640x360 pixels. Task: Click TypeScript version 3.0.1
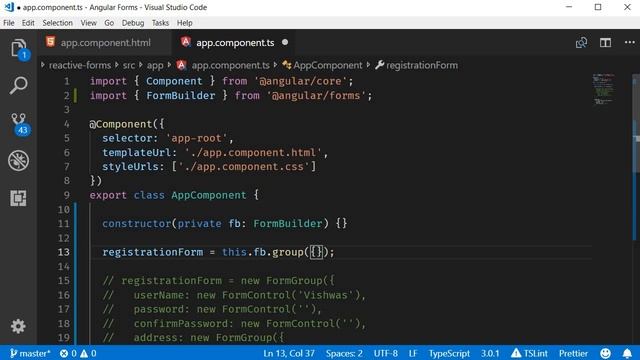pyautogui.click(x=490, y=353)
